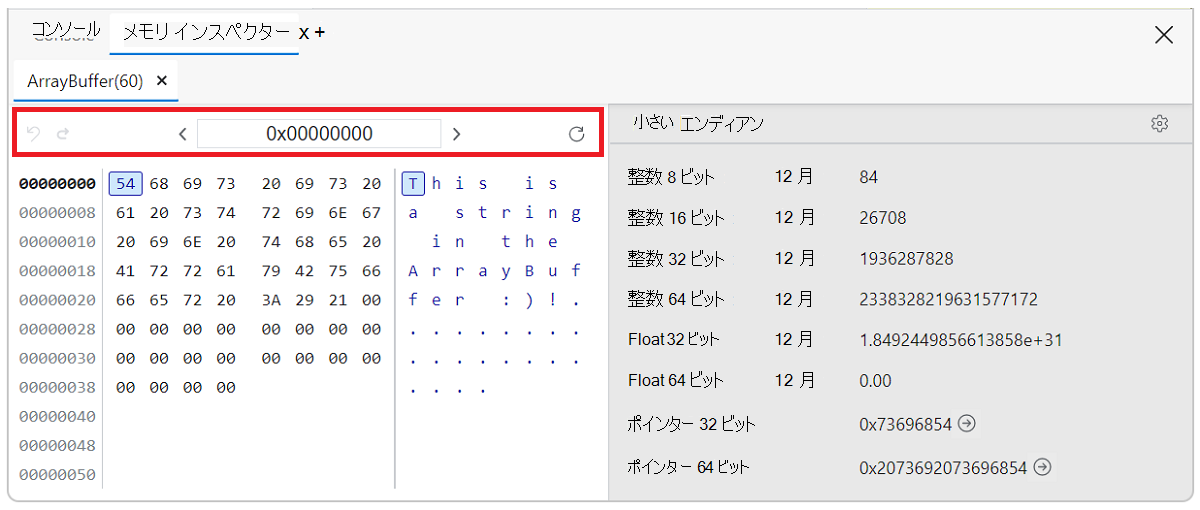Change 整数 32 ビット display format
The width and height of the screenshot is (1200, 510).
point(794,259)
